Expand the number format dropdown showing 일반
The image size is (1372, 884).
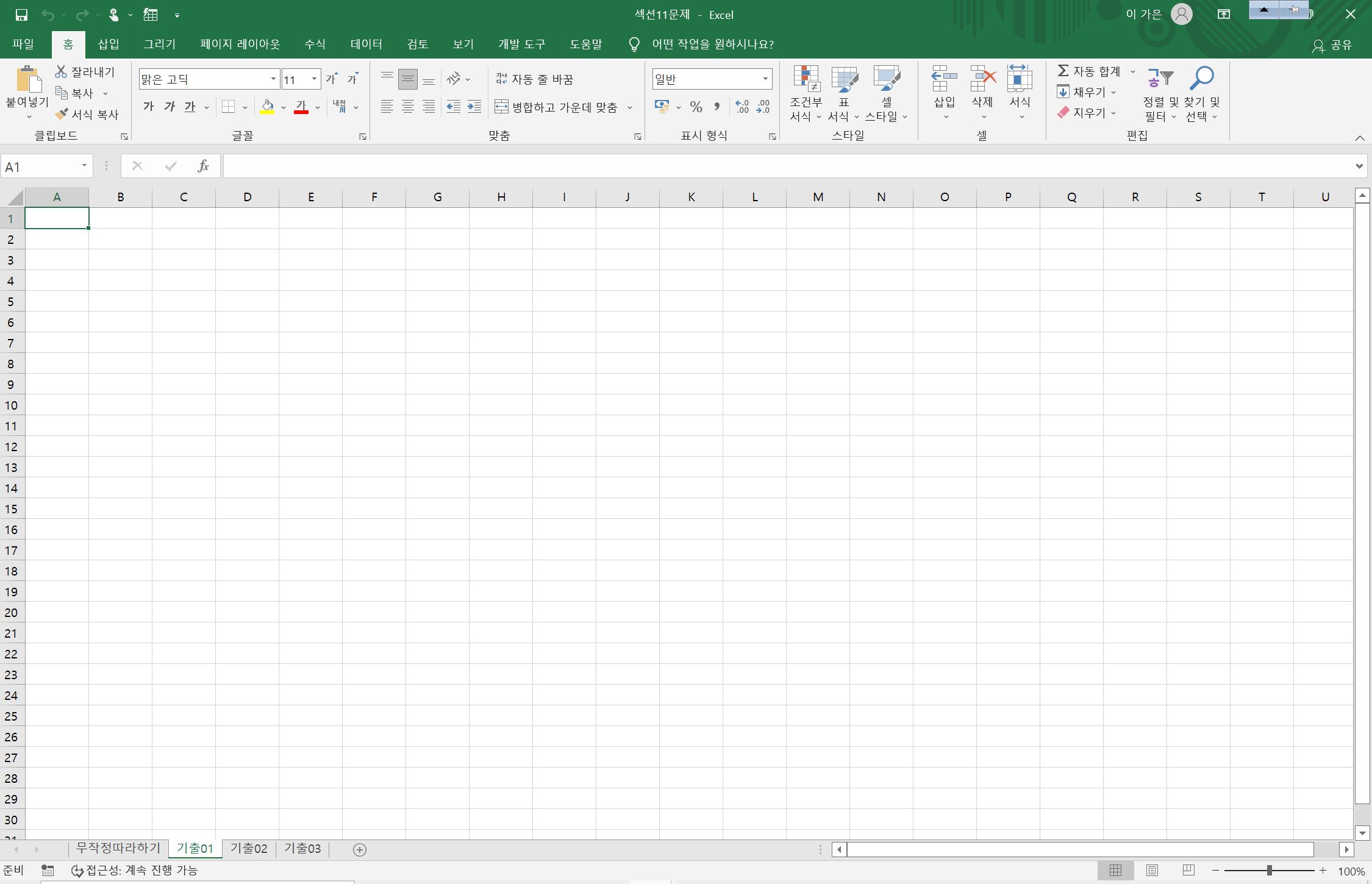[x=765, y=79]
